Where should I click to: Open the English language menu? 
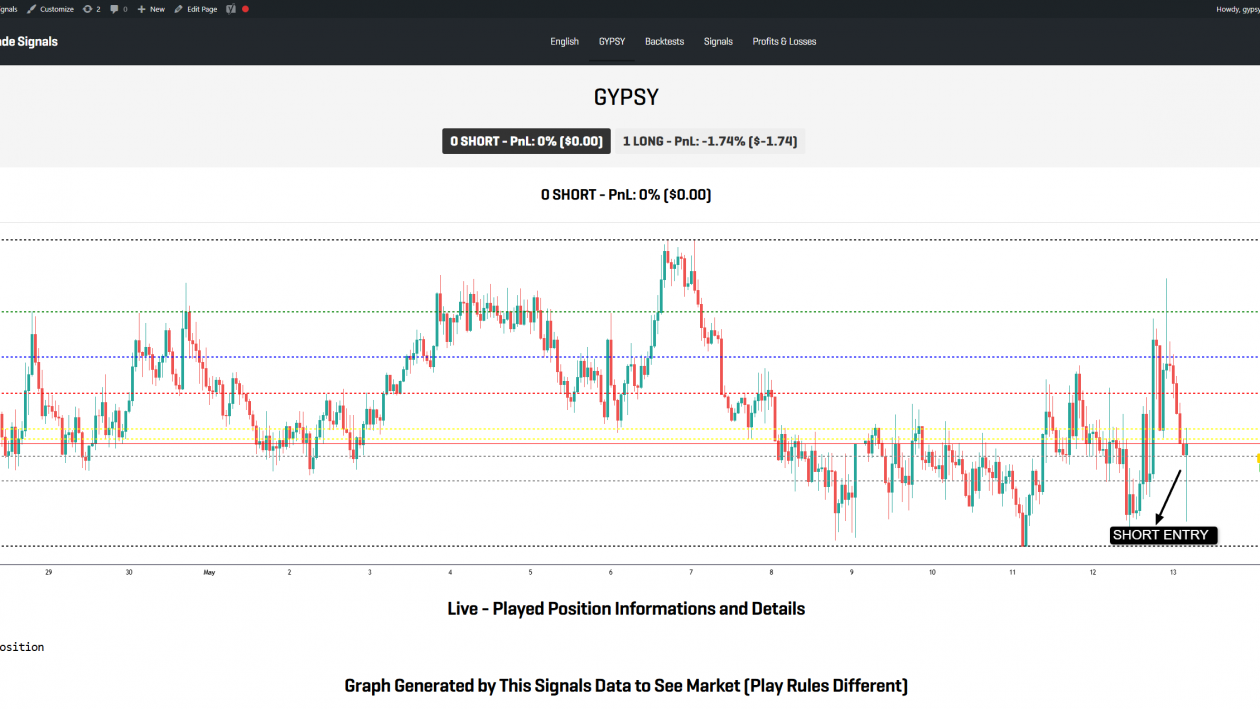[564, 42]
